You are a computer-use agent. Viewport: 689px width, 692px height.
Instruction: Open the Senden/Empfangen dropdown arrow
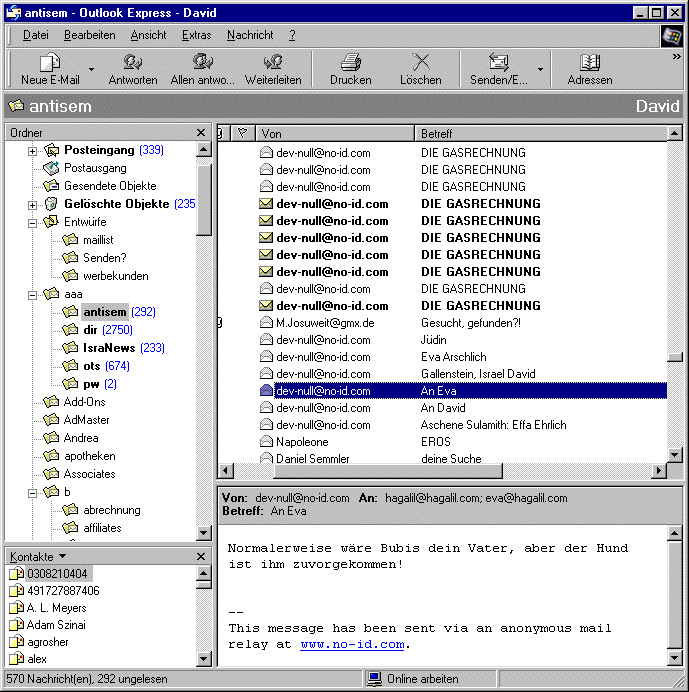[541, 70]
